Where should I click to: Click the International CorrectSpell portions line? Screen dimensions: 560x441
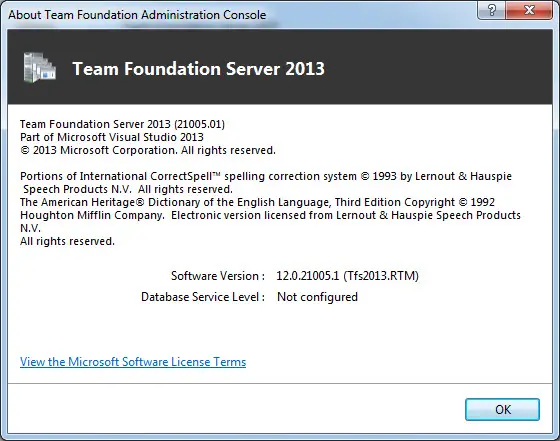tap(266, 176)
